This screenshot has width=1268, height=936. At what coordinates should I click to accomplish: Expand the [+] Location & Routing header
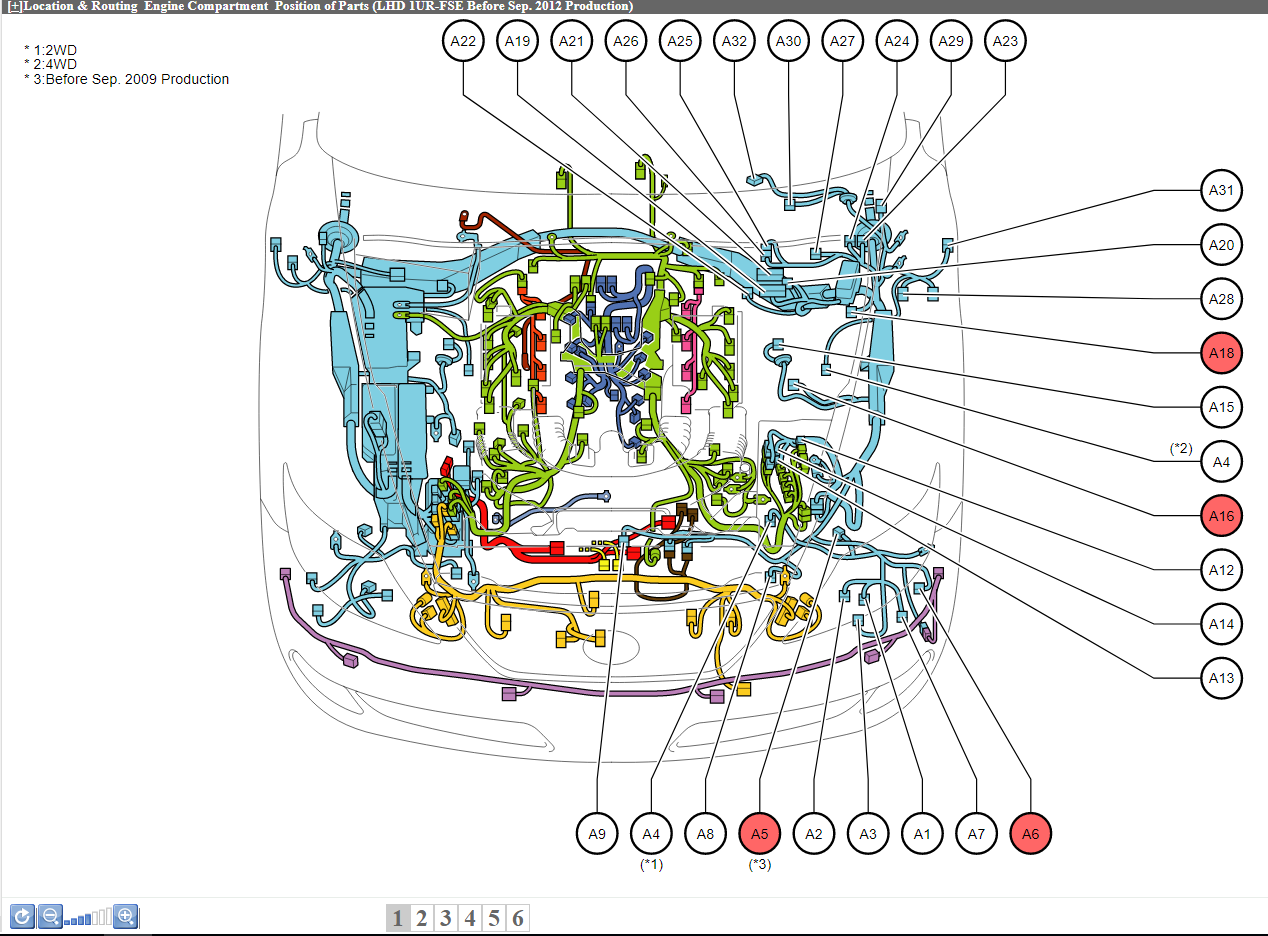click(x=14, y=6)
